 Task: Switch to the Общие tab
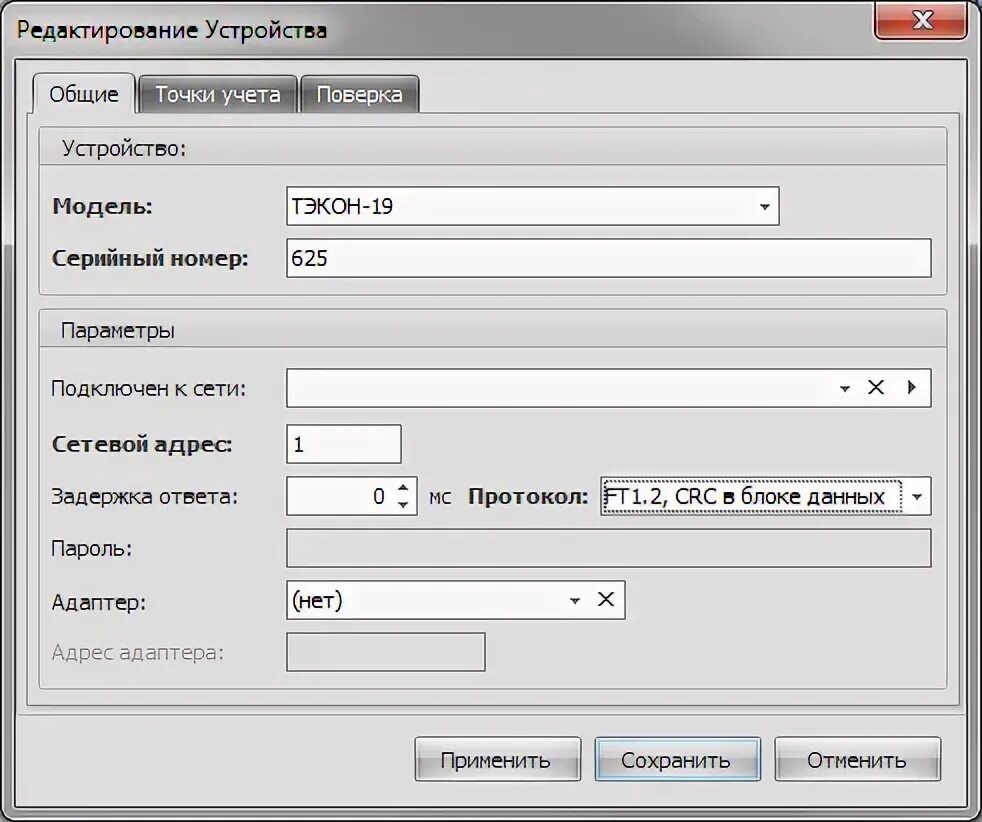pos(83,94)
